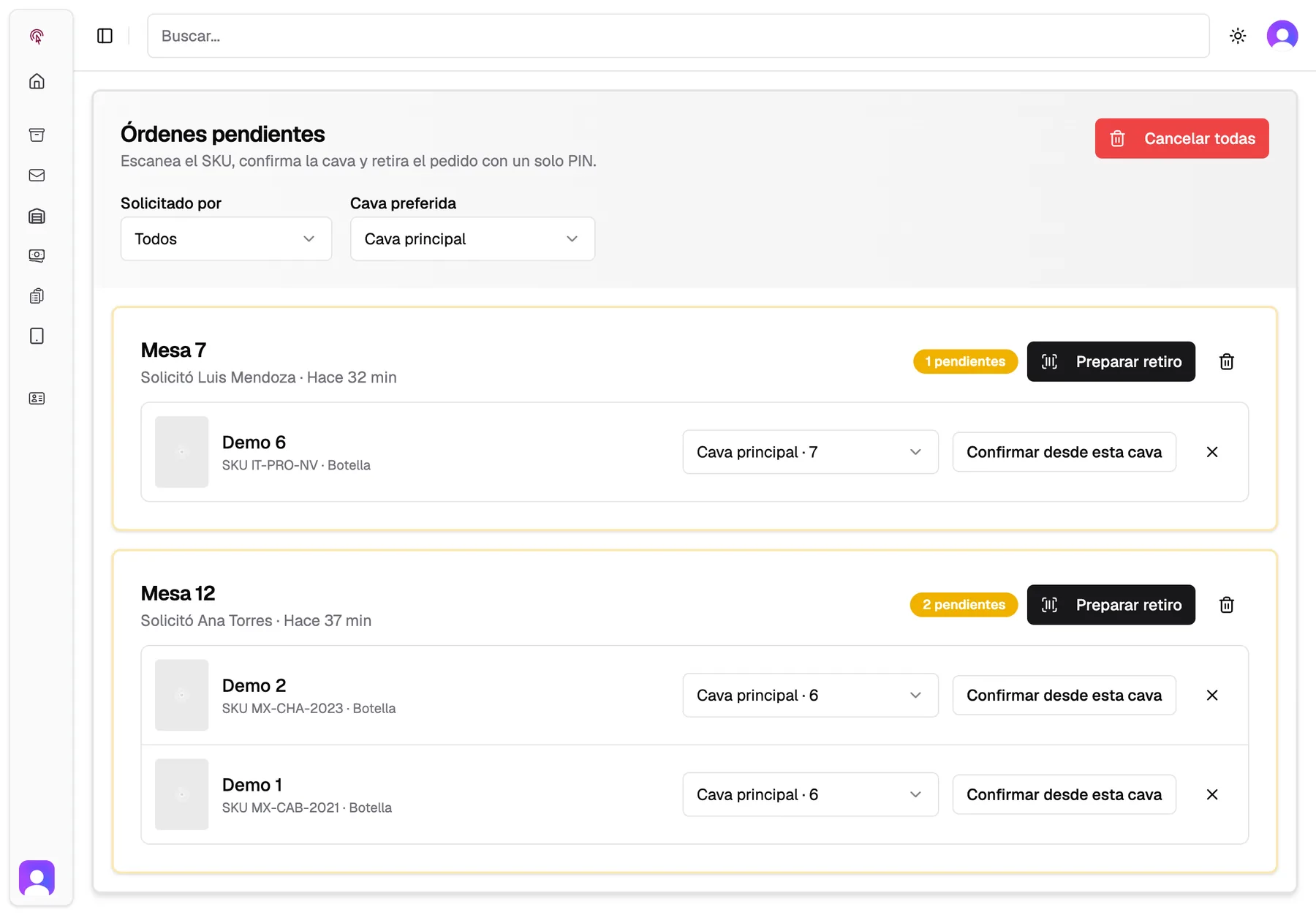Open the tablet device sidebar icon
The width and height of the screenshot is (1316, 915).
(x=37, y=336)
